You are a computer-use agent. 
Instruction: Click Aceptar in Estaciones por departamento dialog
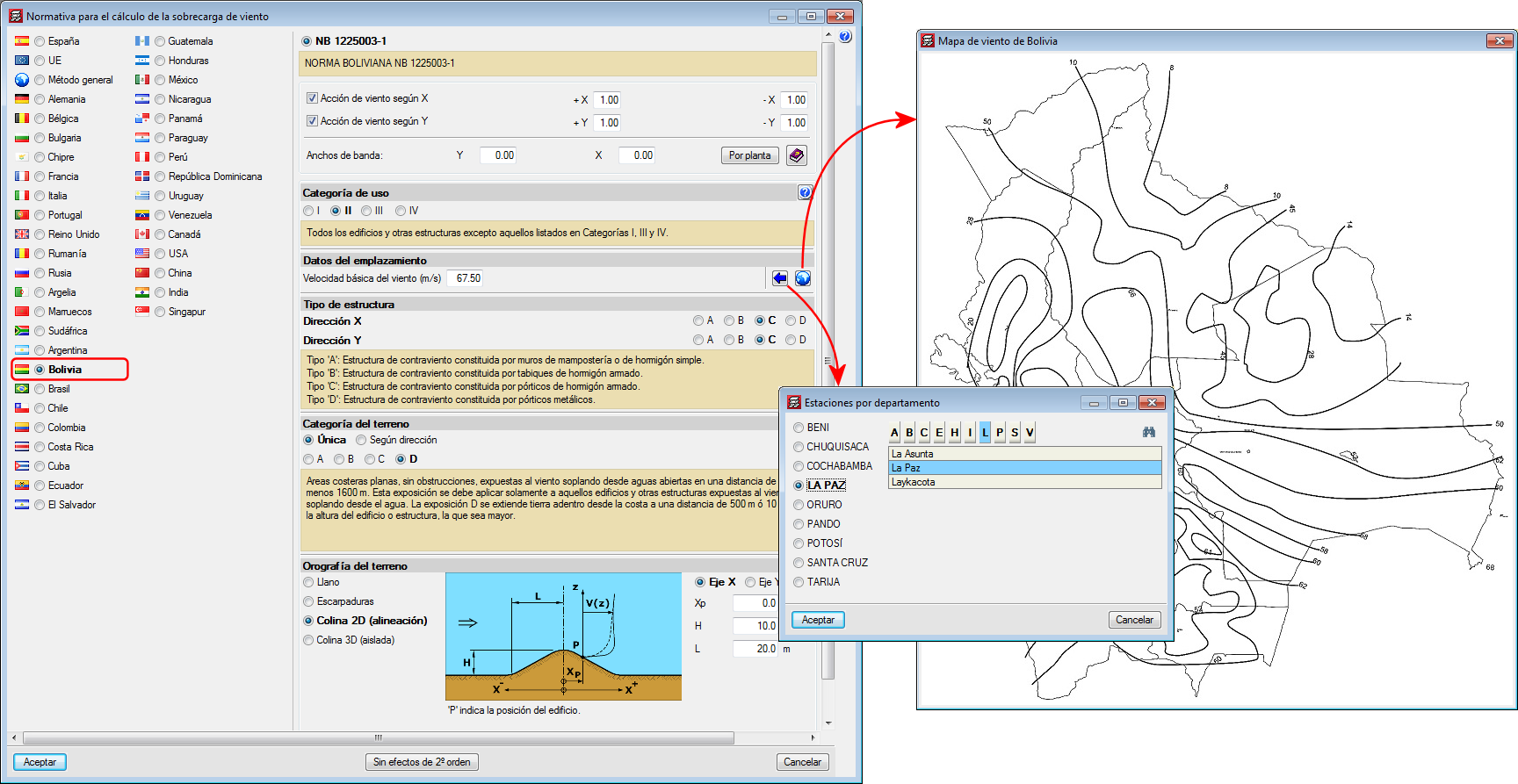[x=818, y=620]
